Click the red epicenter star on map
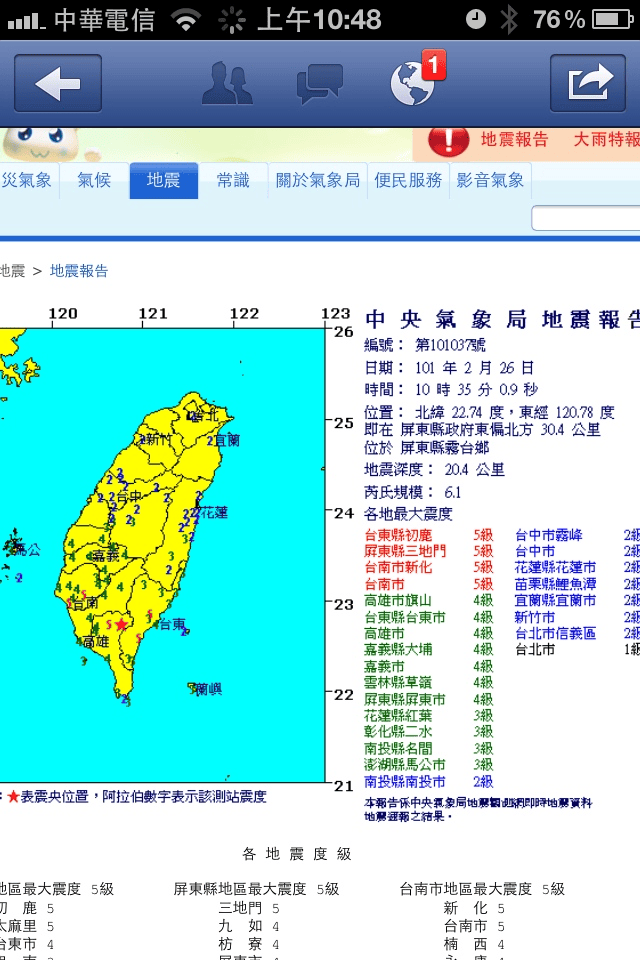Screen dimensions: 640x960 (122, 624)
